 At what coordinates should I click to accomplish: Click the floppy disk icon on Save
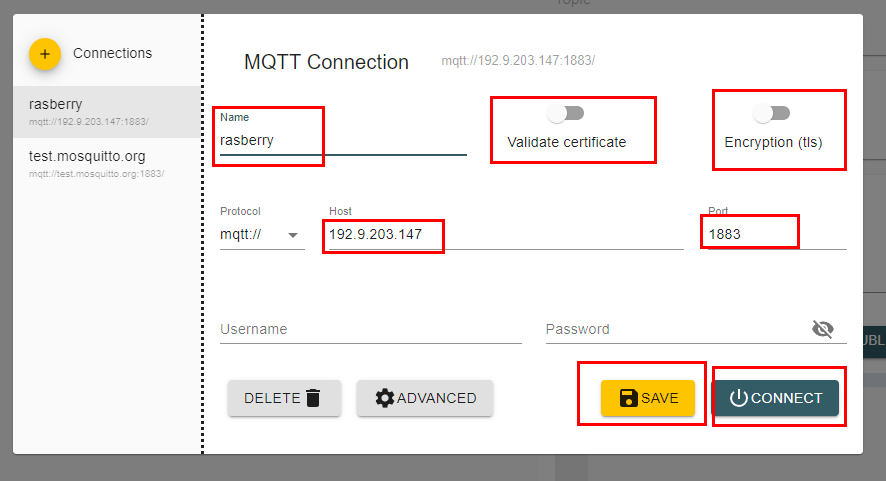628,398
